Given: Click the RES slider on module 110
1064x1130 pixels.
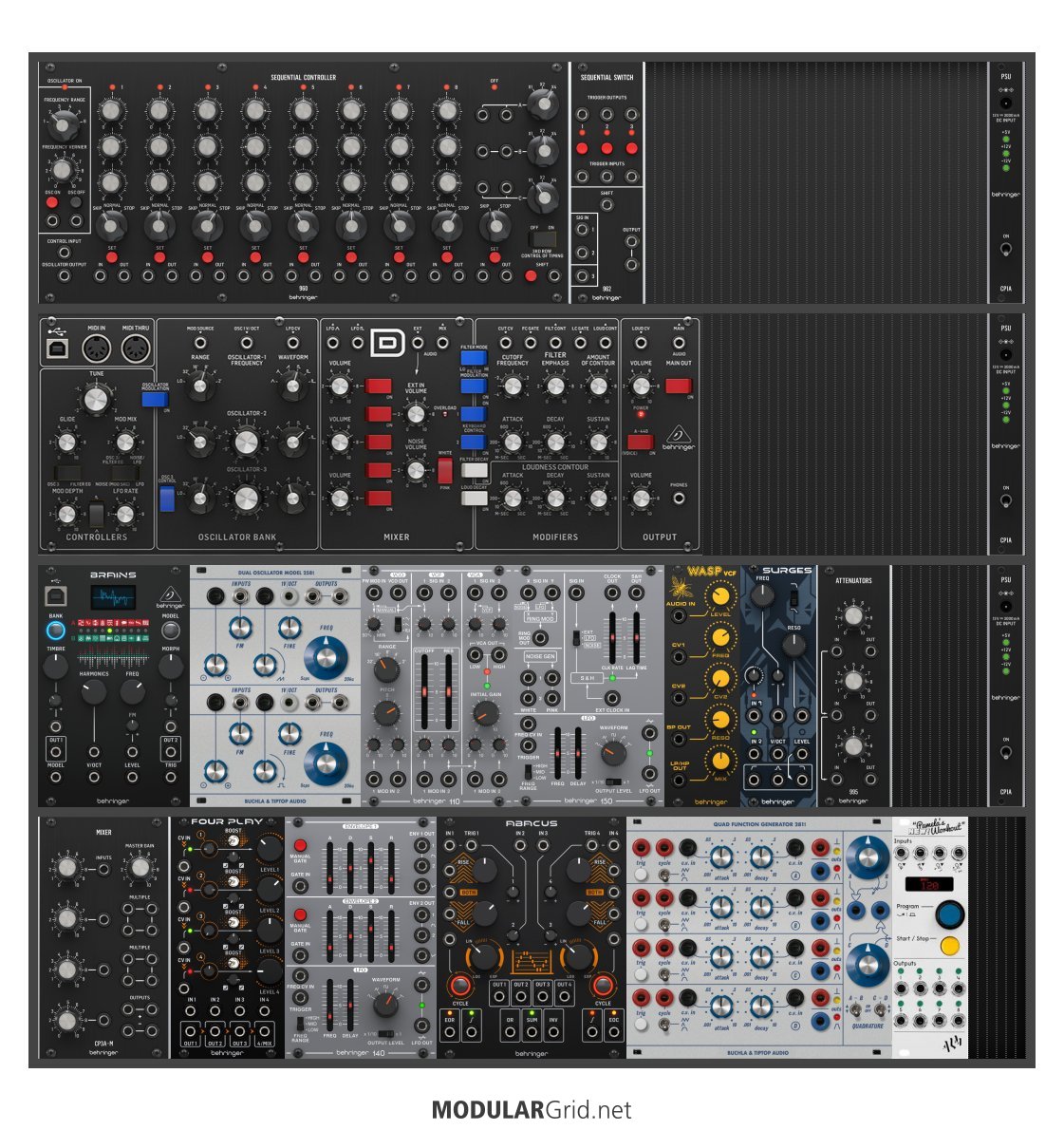Looking at the screenshot, I should pyautogui.click(x=448, y=691).
